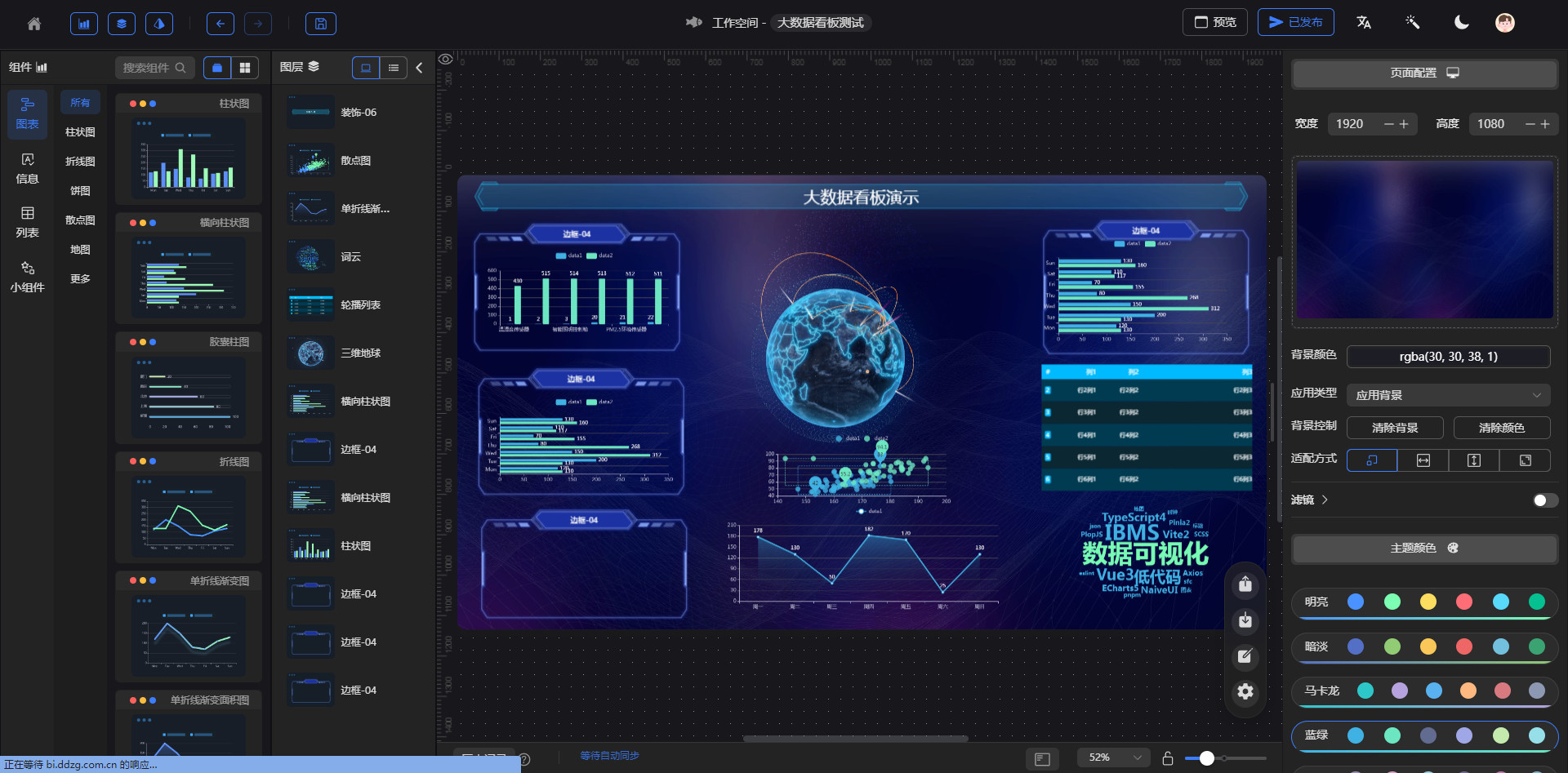Switch layers to thumbnail view mode
Viewport: 1568px width, 773px height.
coord(365,68)
